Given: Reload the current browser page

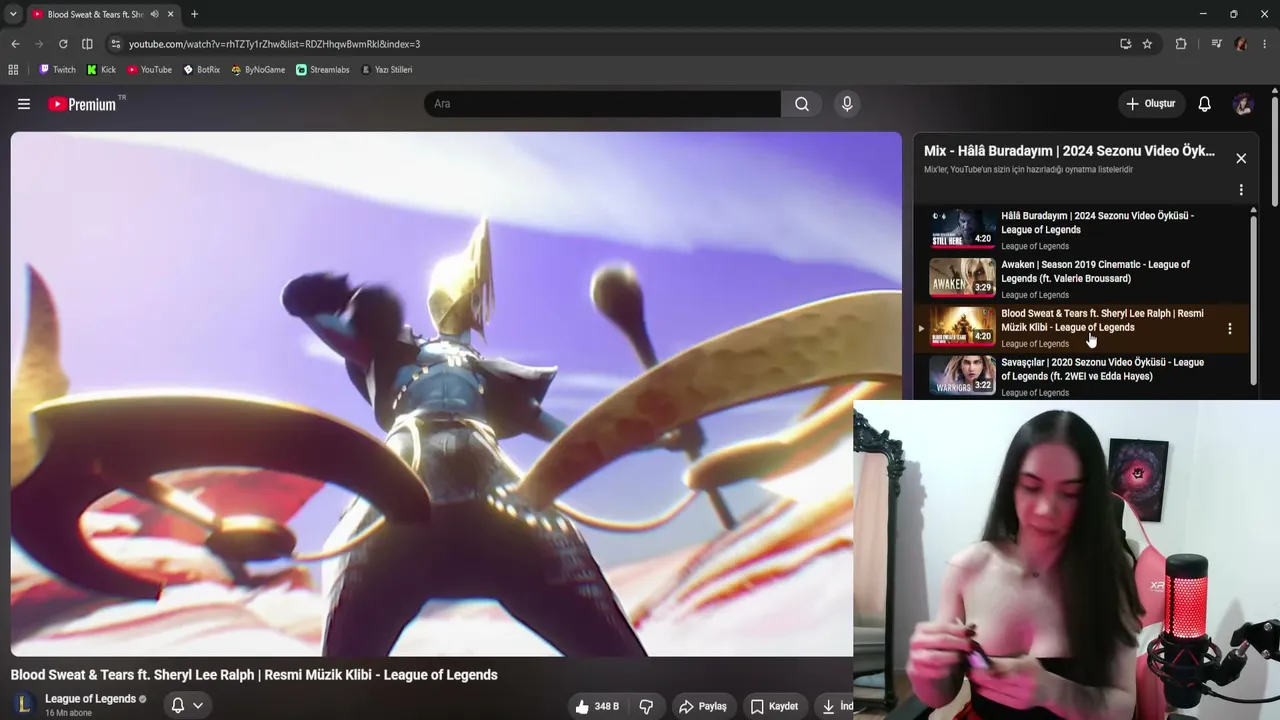Looking at the screenshot, I should (x=63, y=44).
